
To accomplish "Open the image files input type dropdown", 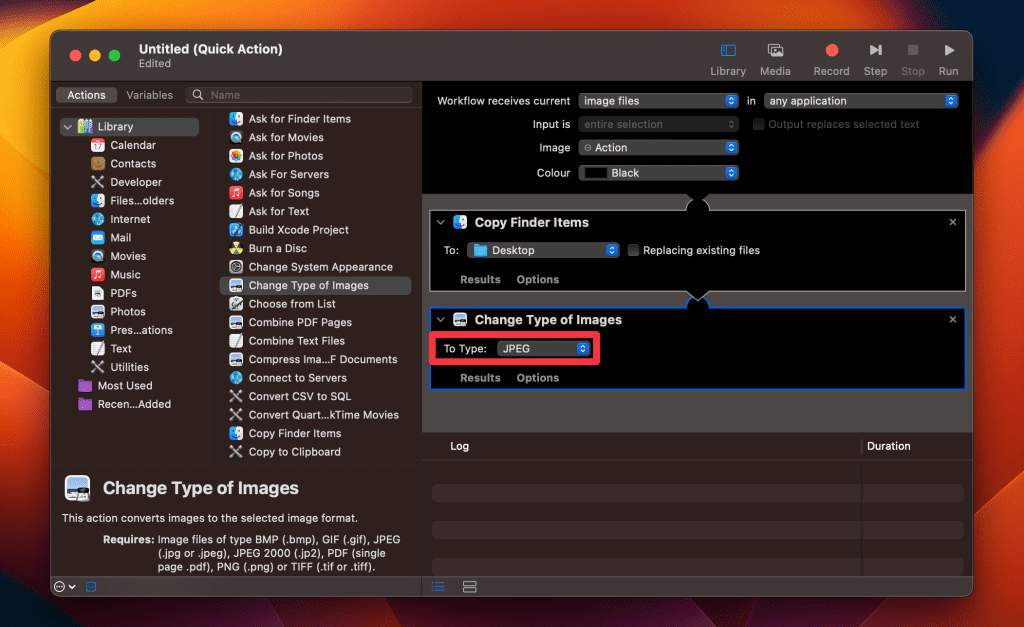I will [x=658, y=101].
